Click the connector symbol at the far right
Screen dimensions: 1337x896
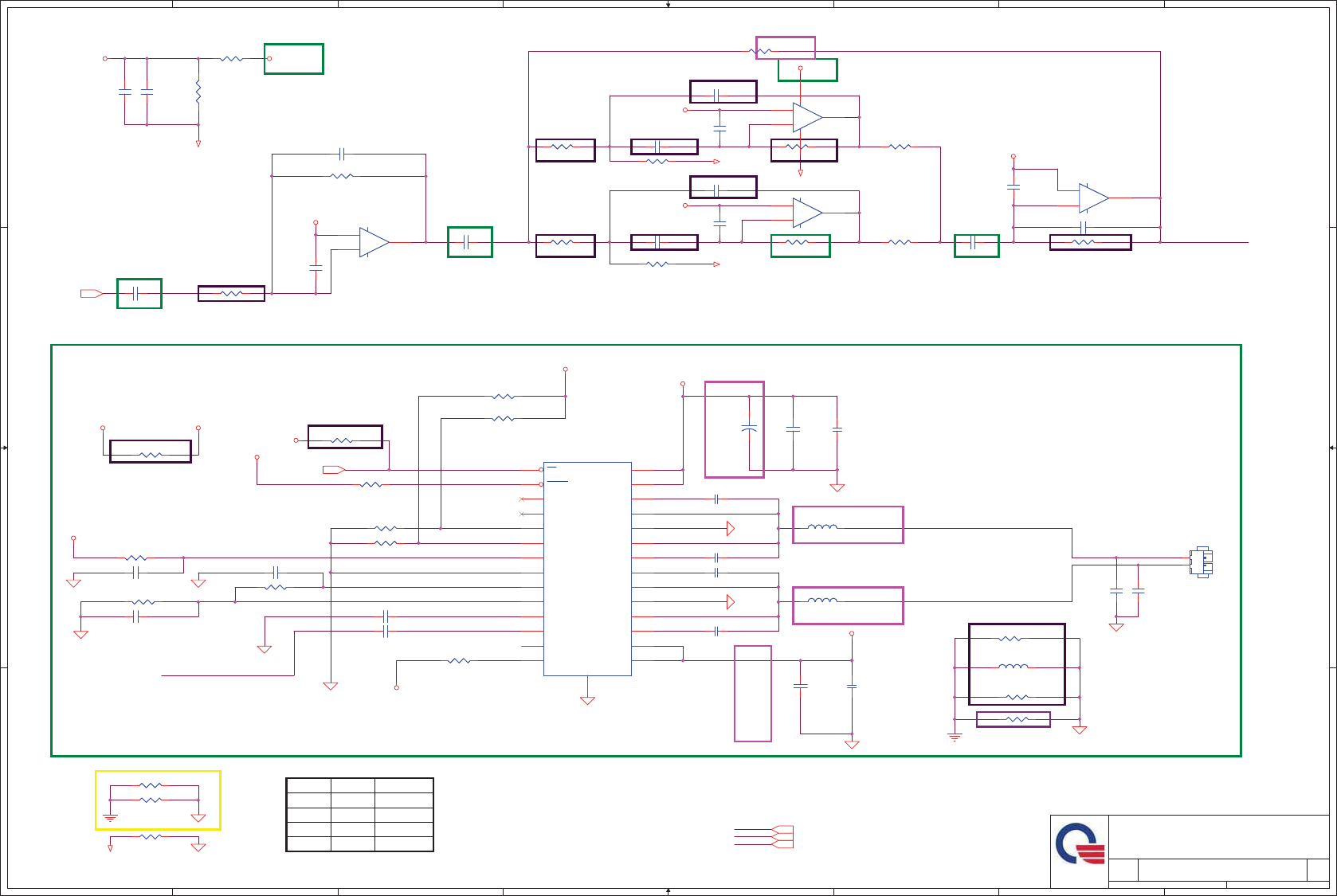[x=1201, y=561]
